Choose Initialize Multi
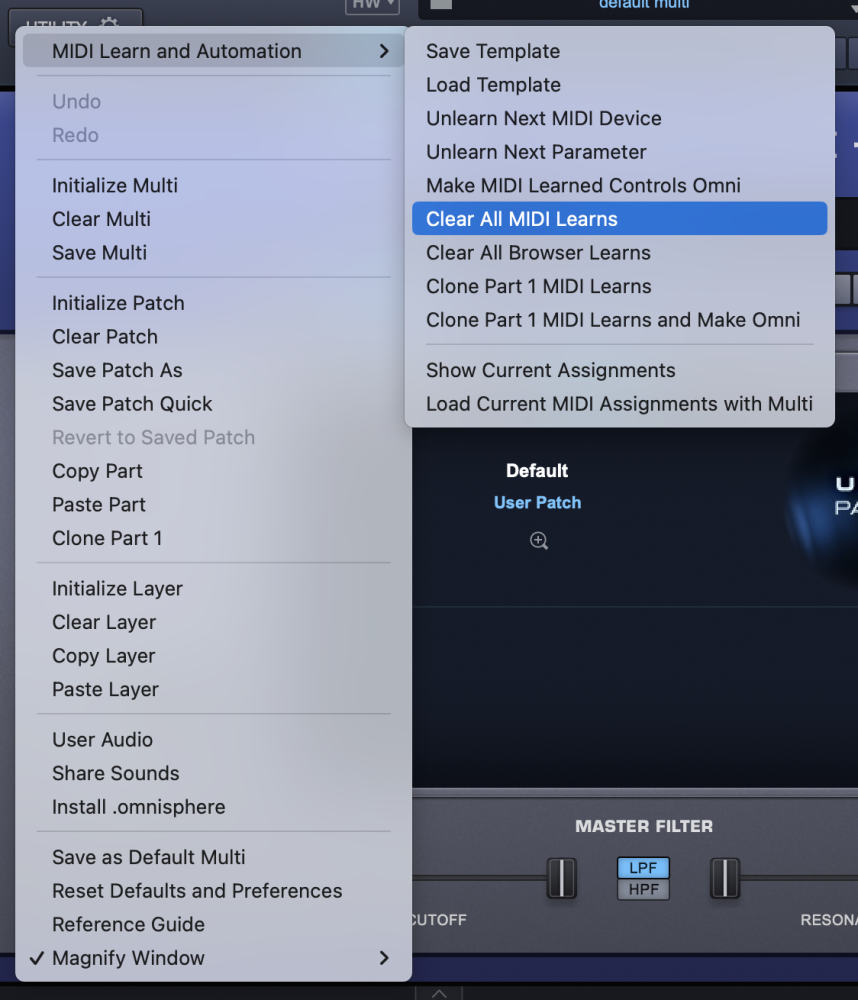 pos(214,186)
